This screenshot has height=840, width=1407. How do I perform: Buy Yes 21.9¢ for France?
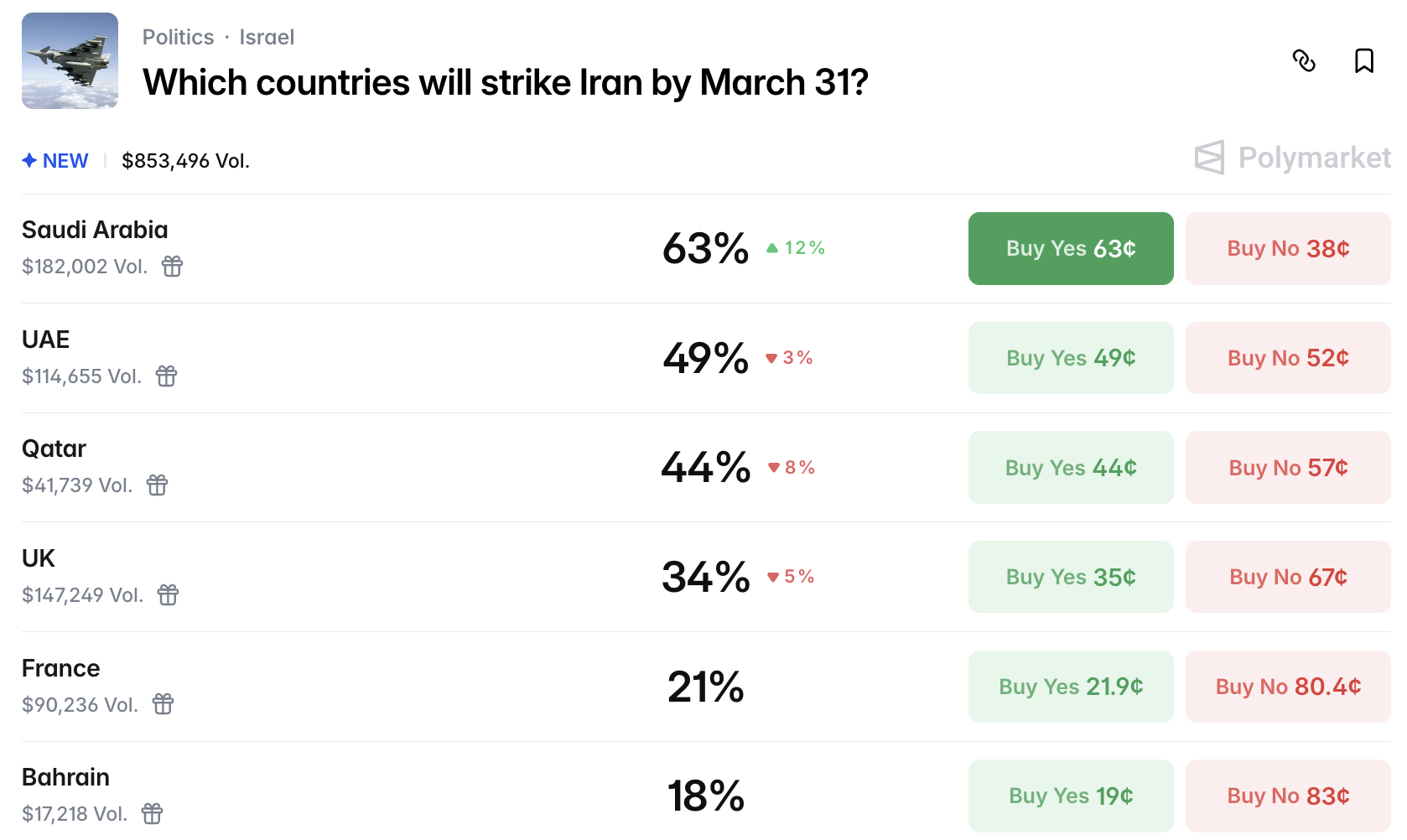click(x=1071, y=687)
